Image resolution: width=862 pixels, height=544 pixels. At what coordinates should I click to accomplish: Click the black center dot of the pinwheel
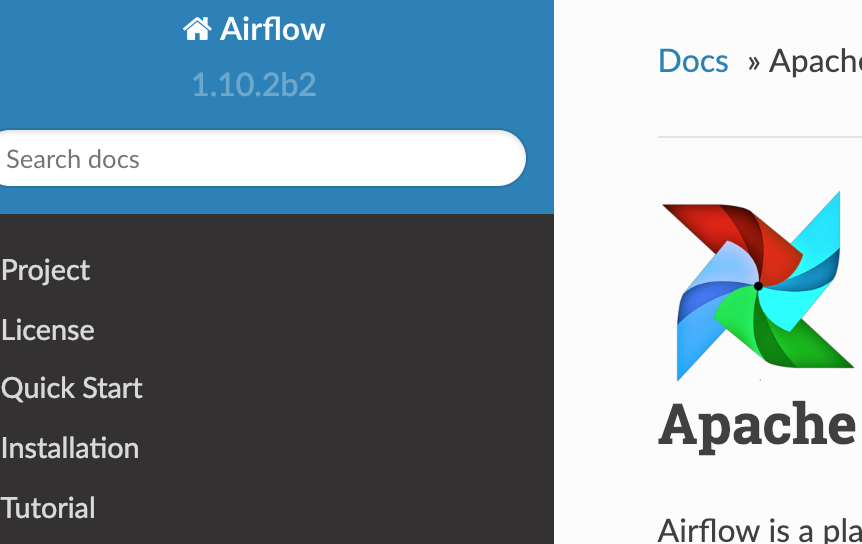[x=758, y=286]
